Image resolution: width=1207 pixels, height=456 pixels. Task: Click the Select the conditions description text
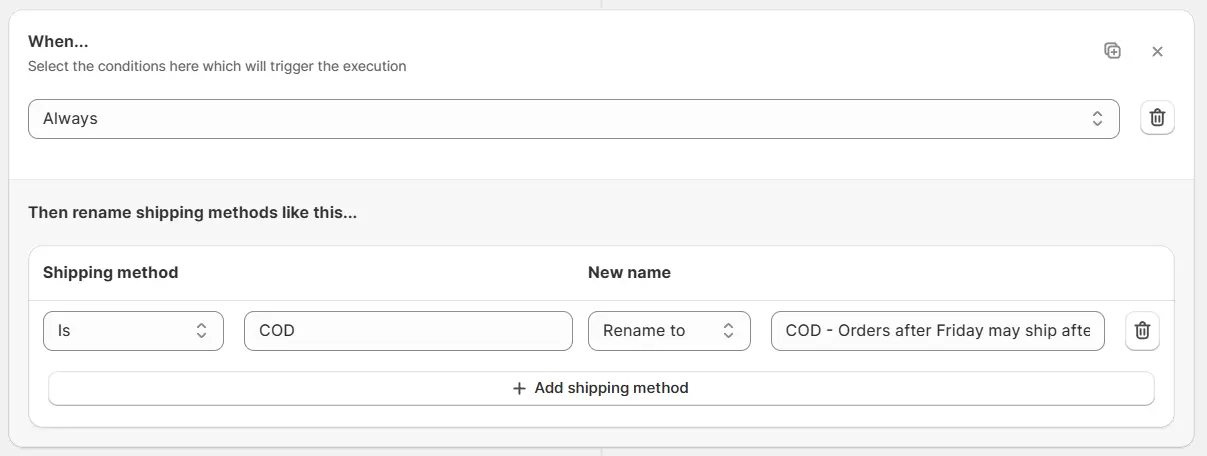217,66
